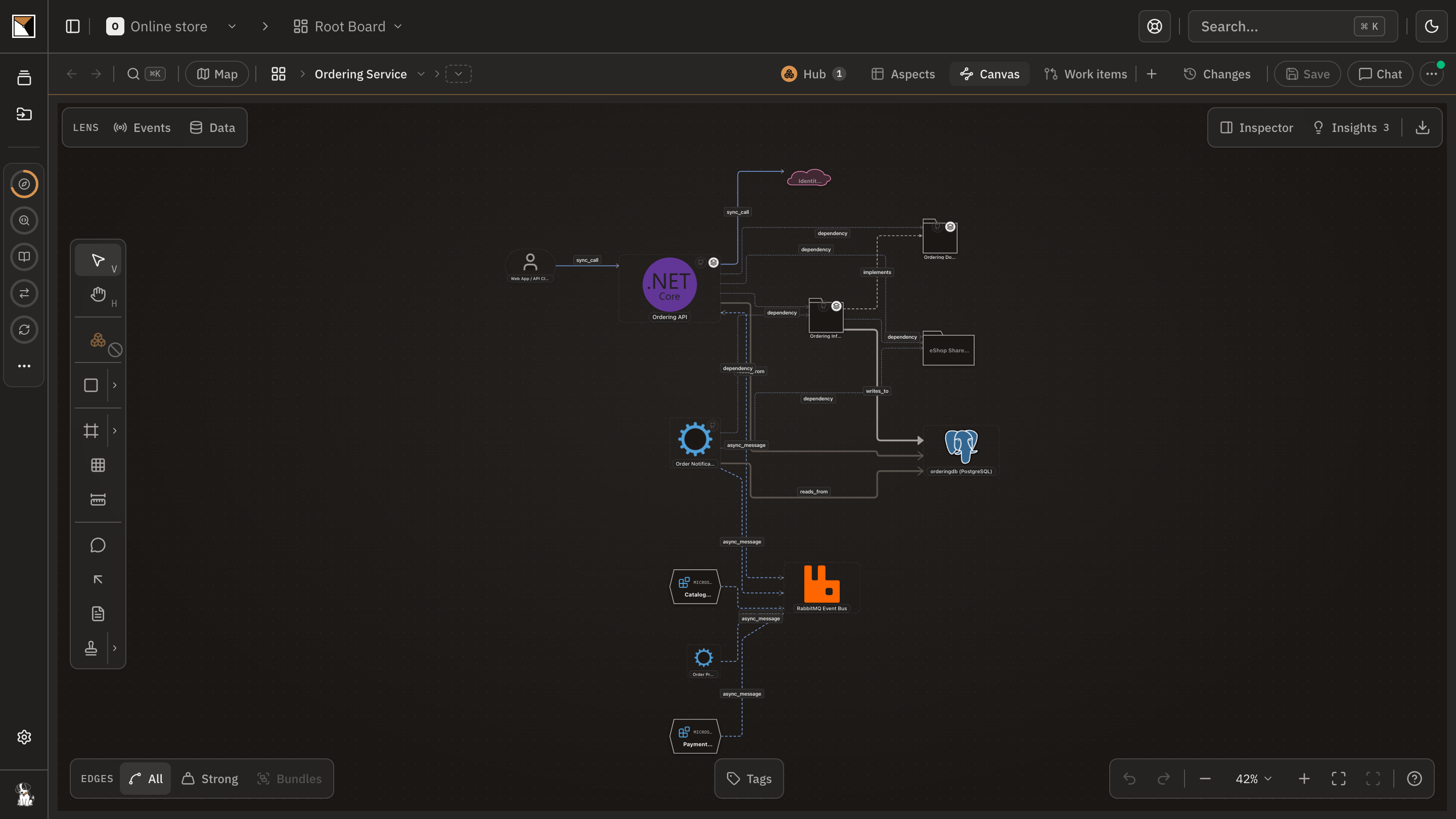Toggle the Tags filter
This screenshot has height=819, width=1456.
pyautogui.click(x=749, y=779)
